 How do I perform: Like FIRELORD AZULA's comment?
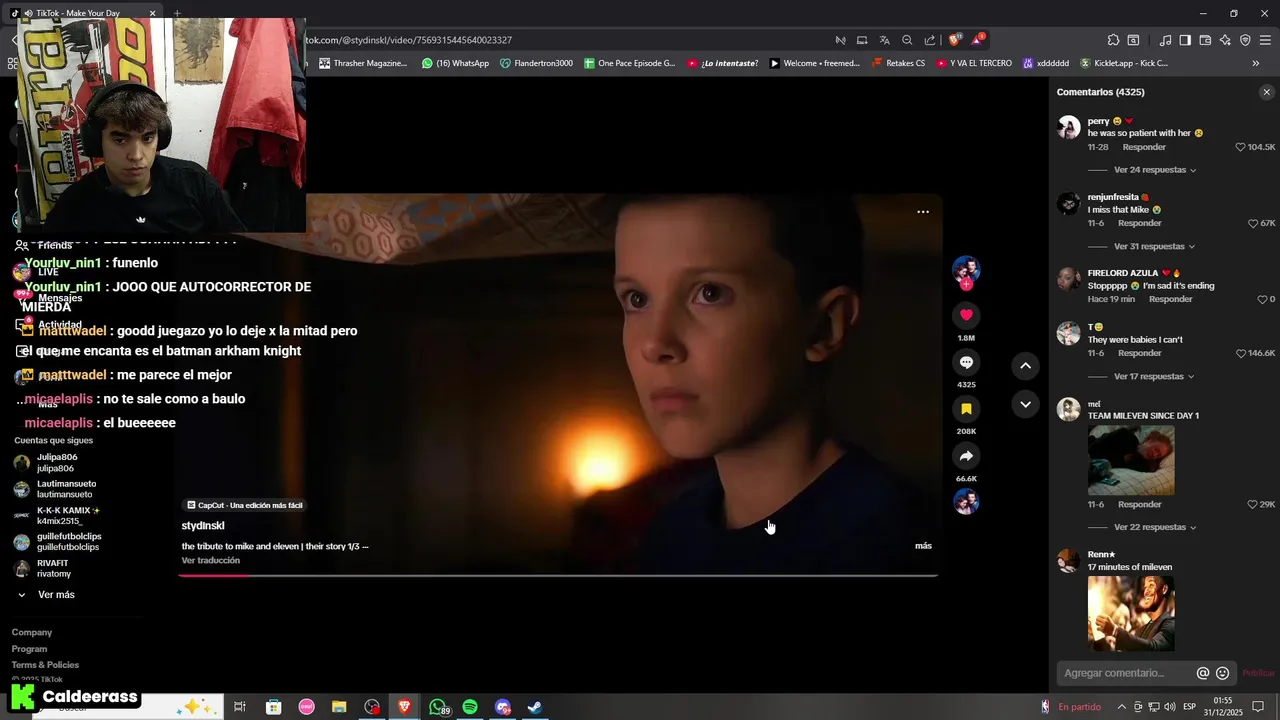pyautogui.click(x=1262, y=299)
